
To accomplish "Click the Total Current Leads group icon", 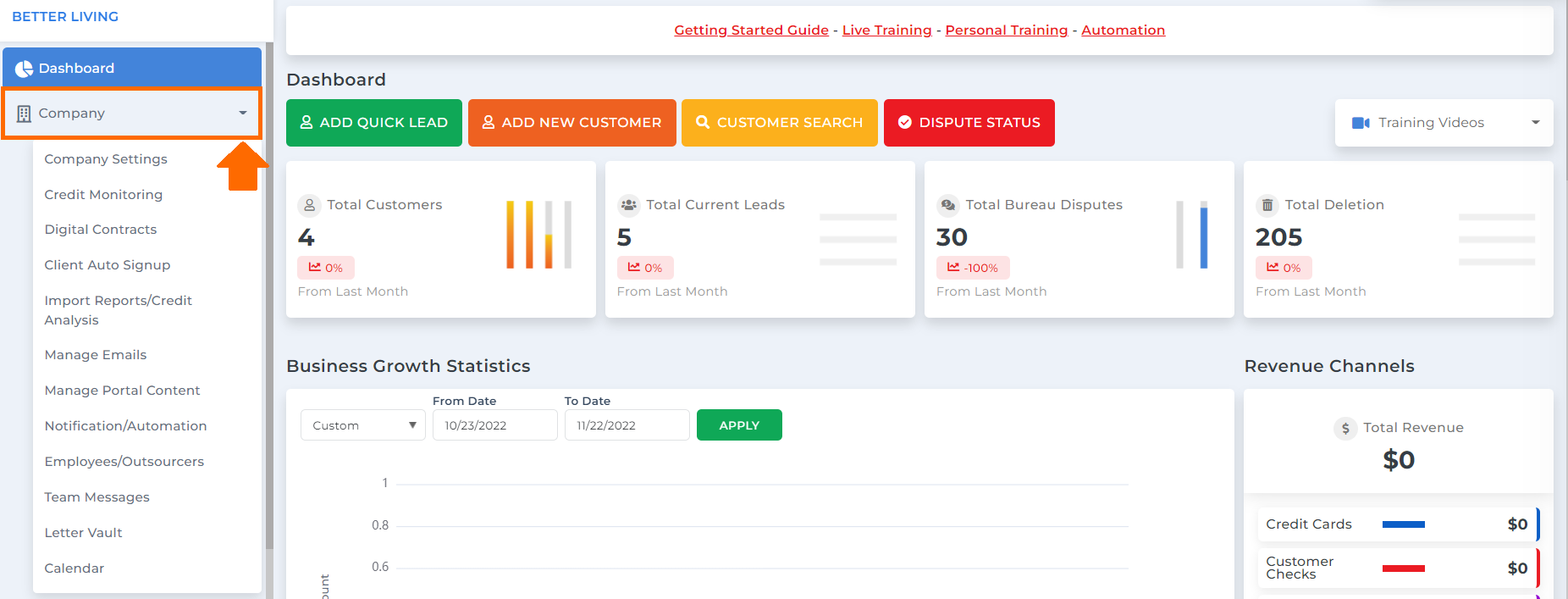I will point(629,205).
